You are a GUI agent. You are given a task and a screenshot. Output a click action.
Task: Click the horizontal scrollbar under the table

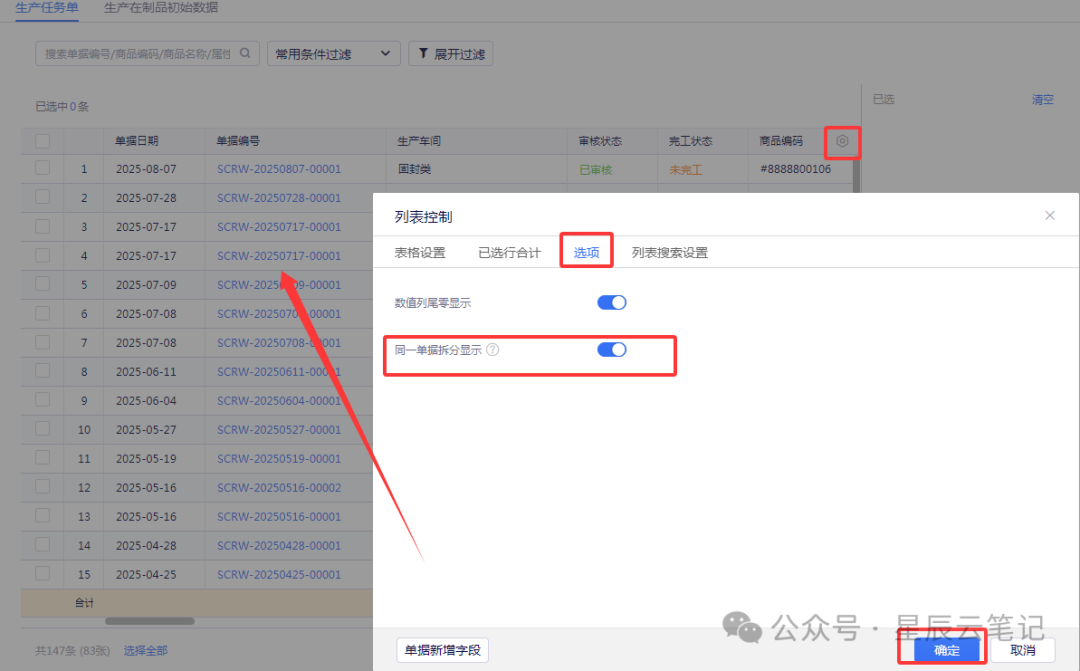coord(149,621)
